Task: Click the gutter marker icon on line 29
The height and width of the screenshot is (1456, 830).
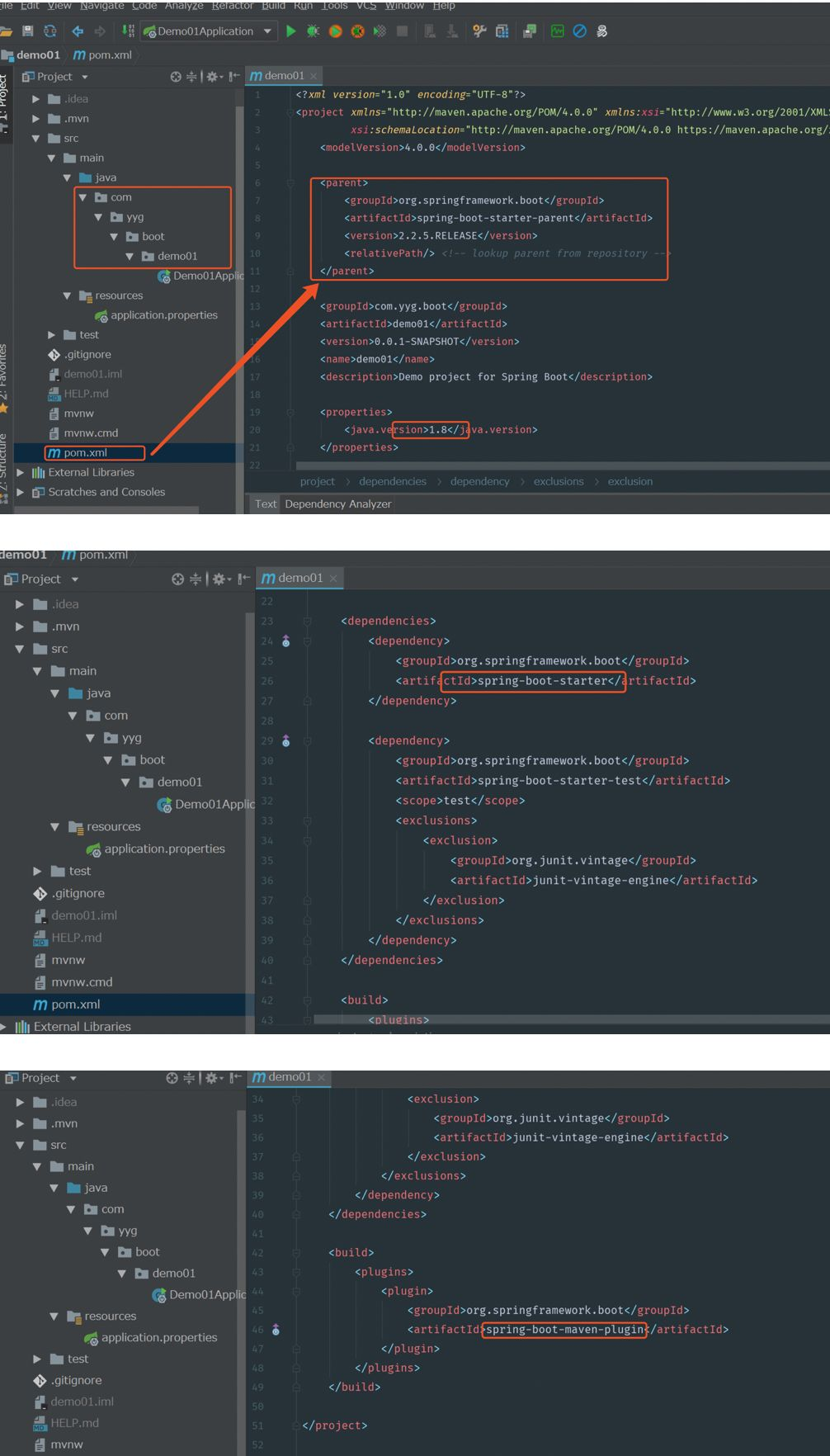Action: 286,741
